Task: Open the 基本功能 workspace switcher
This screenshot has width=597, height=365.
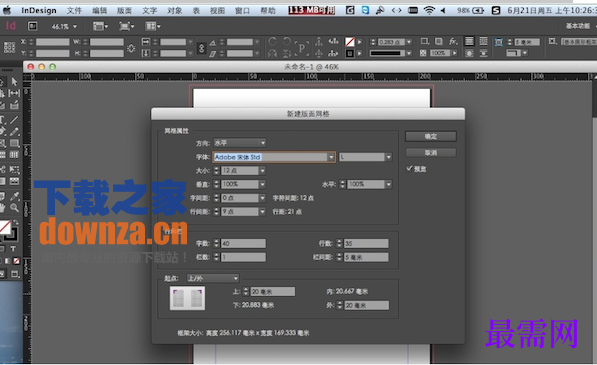Action: [578, 26]
